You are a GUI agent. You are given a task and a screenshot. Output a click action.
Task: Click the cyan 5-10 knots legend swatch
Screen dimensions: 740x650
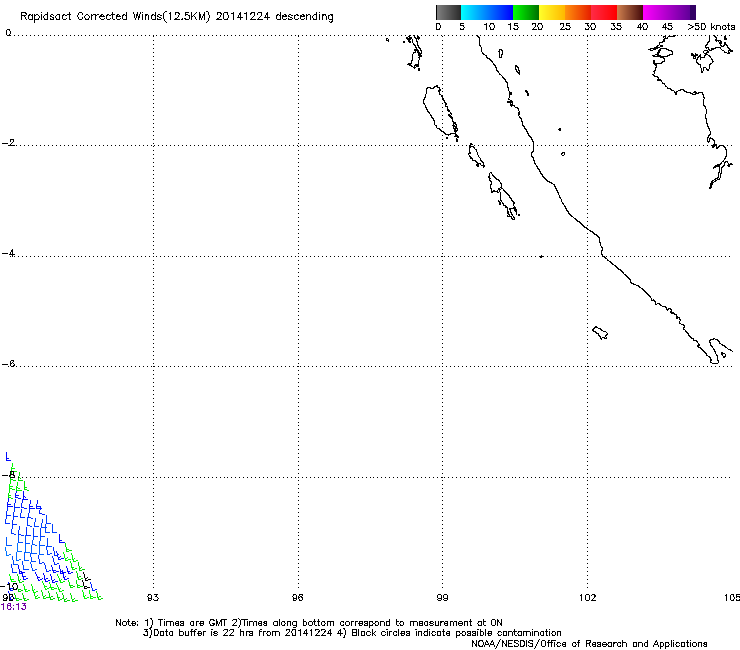coord(474,12)
